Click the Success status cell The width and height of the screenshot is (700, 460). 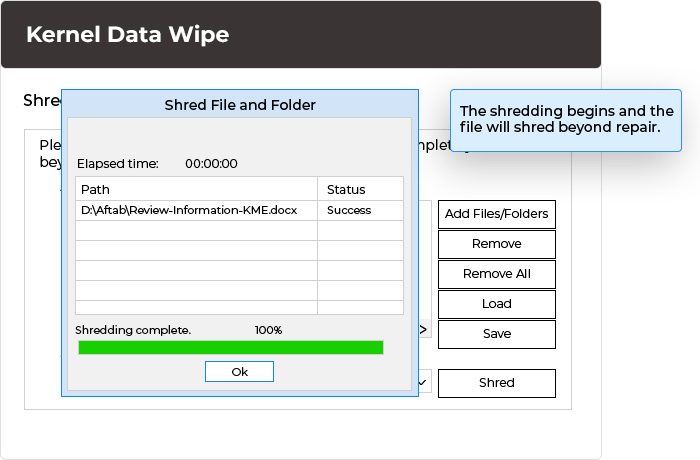coord(360,210)
